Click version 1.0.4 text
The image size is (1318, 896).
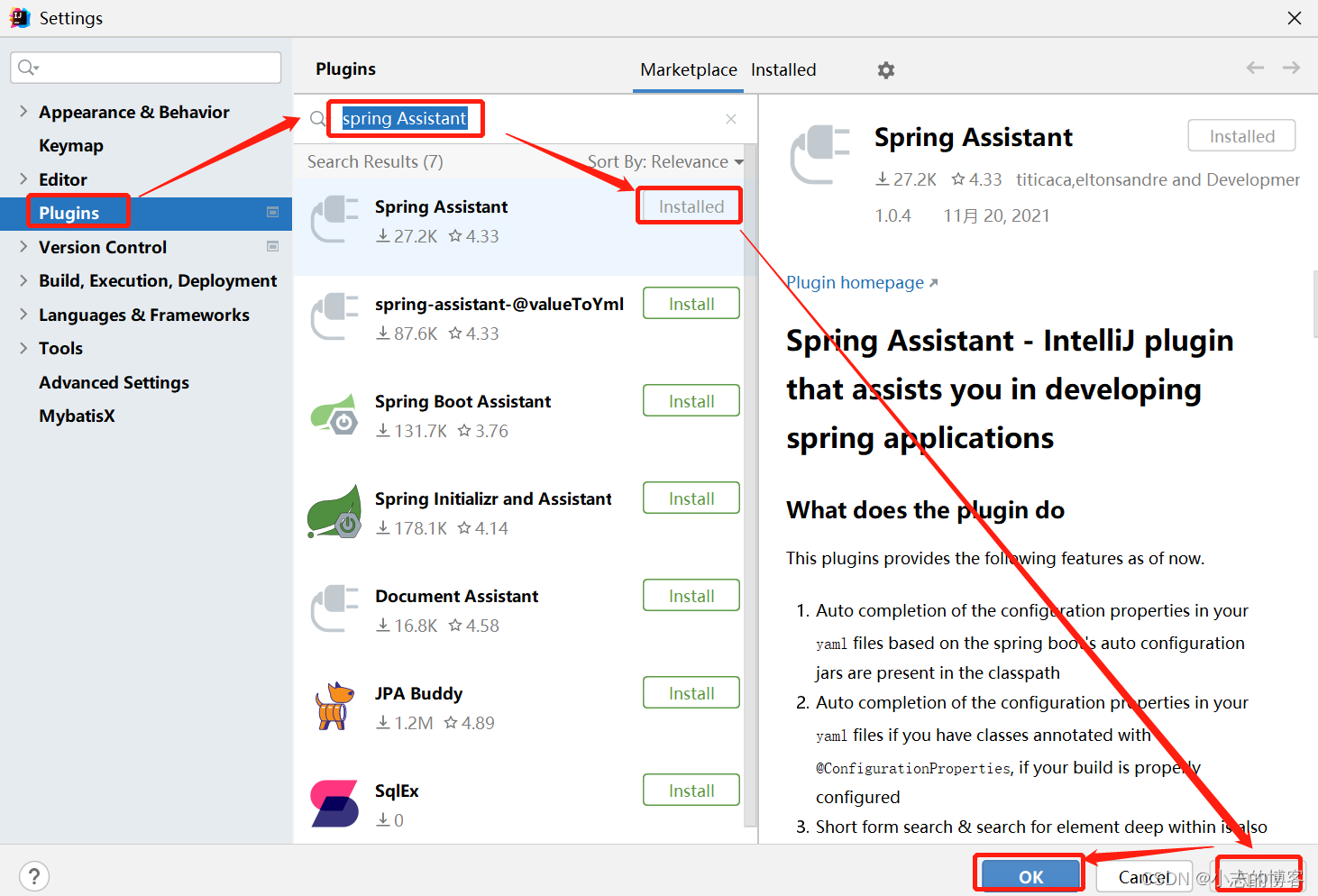point(892,216)
